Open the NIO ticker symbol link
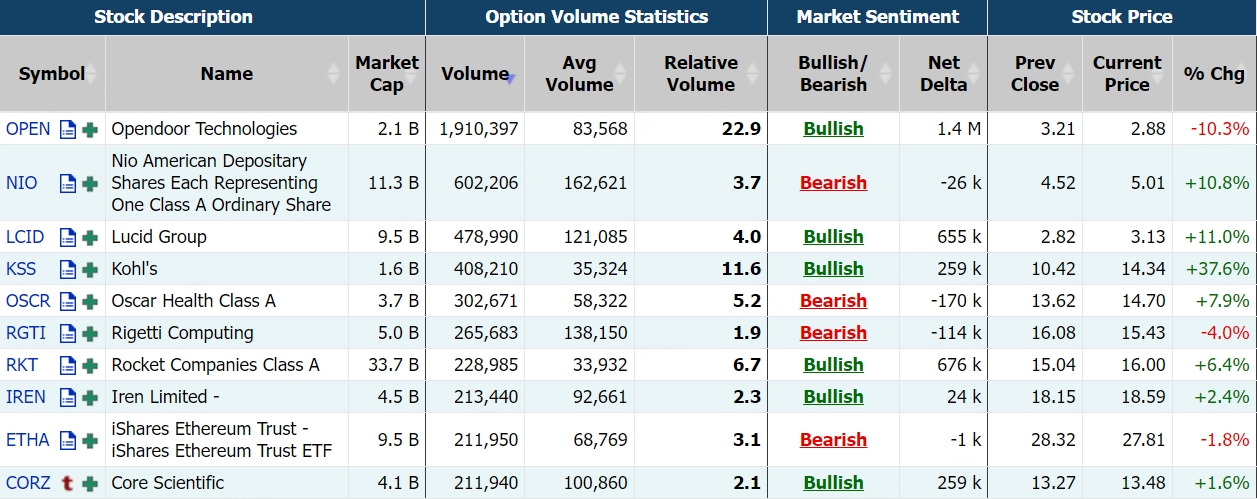 tap(22, 183)
